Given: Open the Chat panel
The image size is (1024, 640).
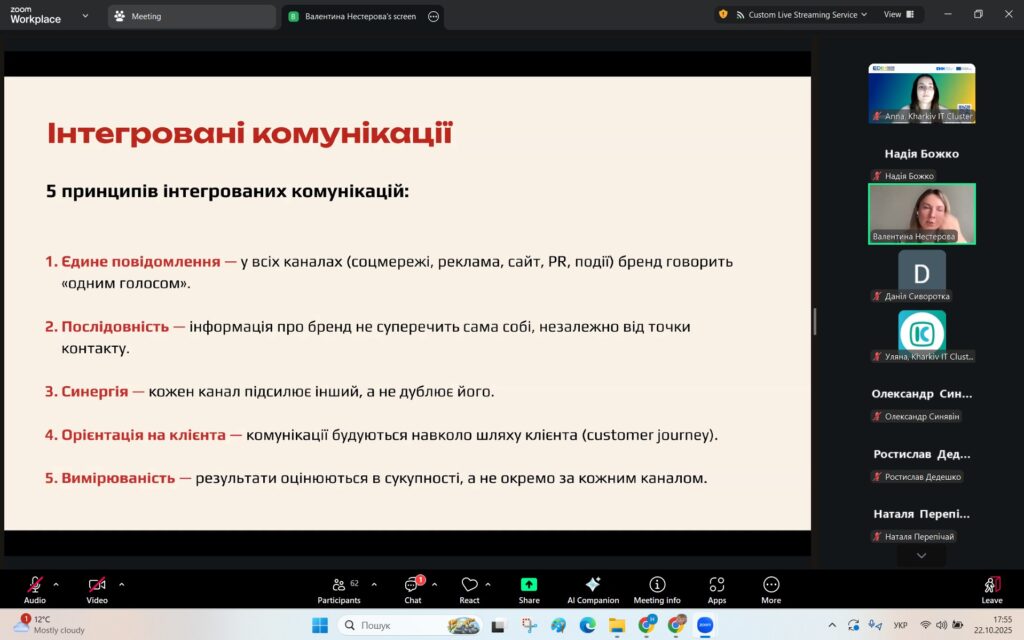Looking at the screenshot, I should click(412, 589).
